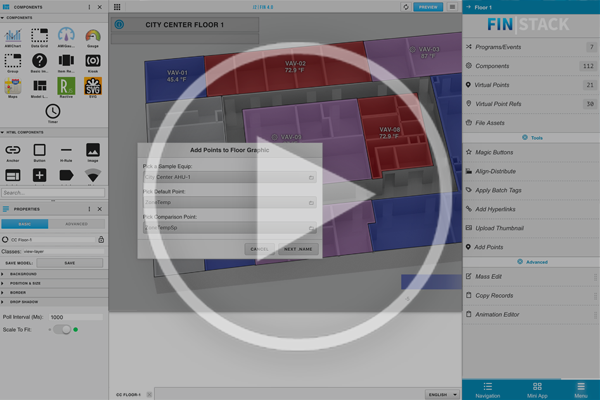Select the Button HTML component icon
Screen dimensions: 600x400
(x=39, y=150)
